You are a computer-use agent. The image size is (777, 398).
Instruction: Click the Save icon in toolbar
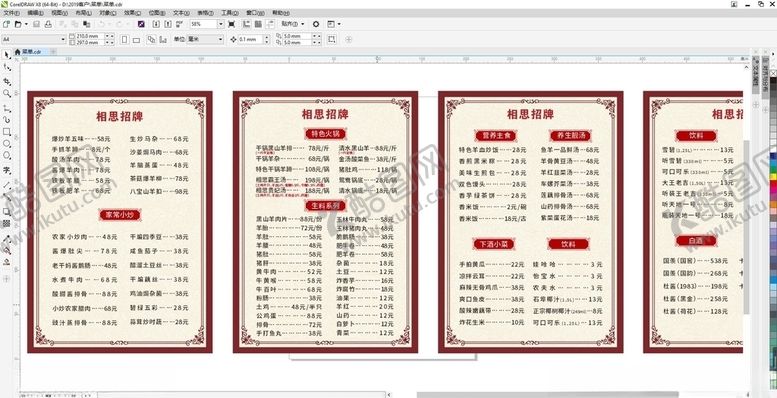[36, 24]
